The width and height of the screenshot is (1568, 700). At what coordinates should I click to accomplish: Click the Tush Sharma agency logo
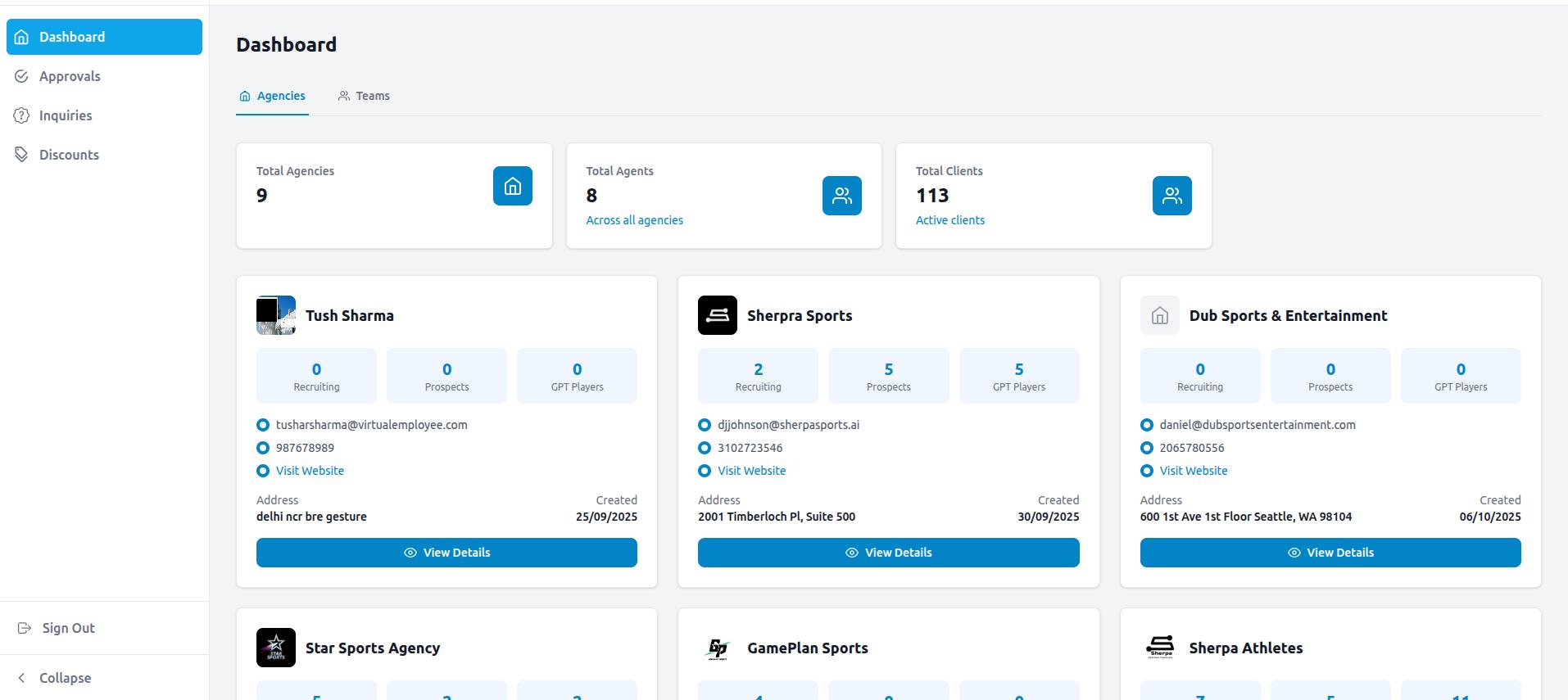pos(276,315)
